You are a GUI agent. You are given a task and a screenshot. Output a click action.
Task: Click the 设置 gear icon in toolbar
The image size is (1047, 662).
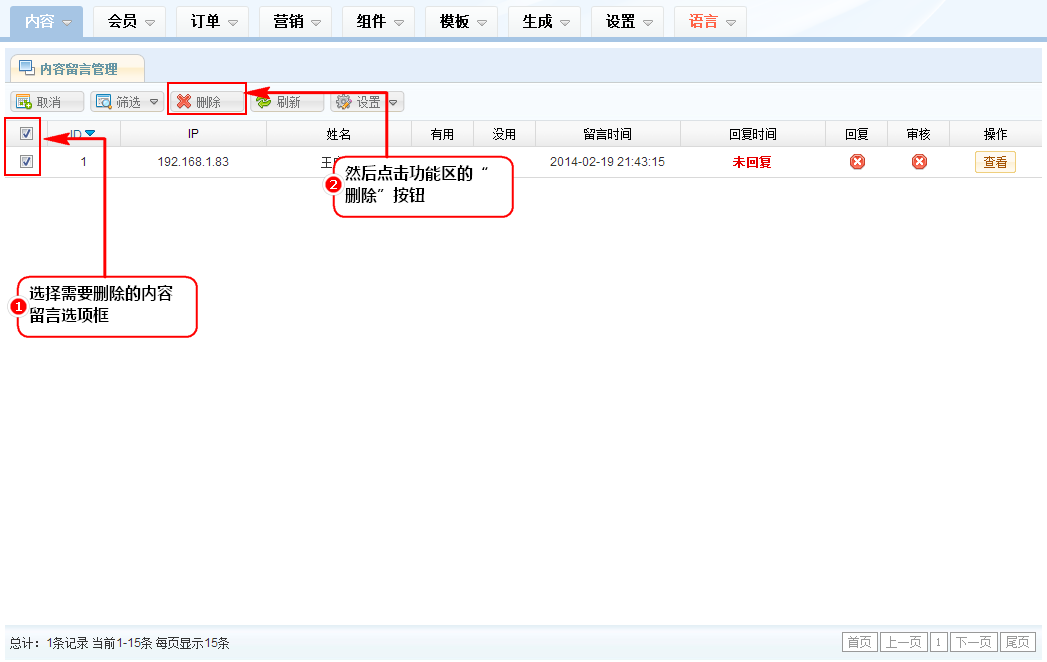point(344,102)
